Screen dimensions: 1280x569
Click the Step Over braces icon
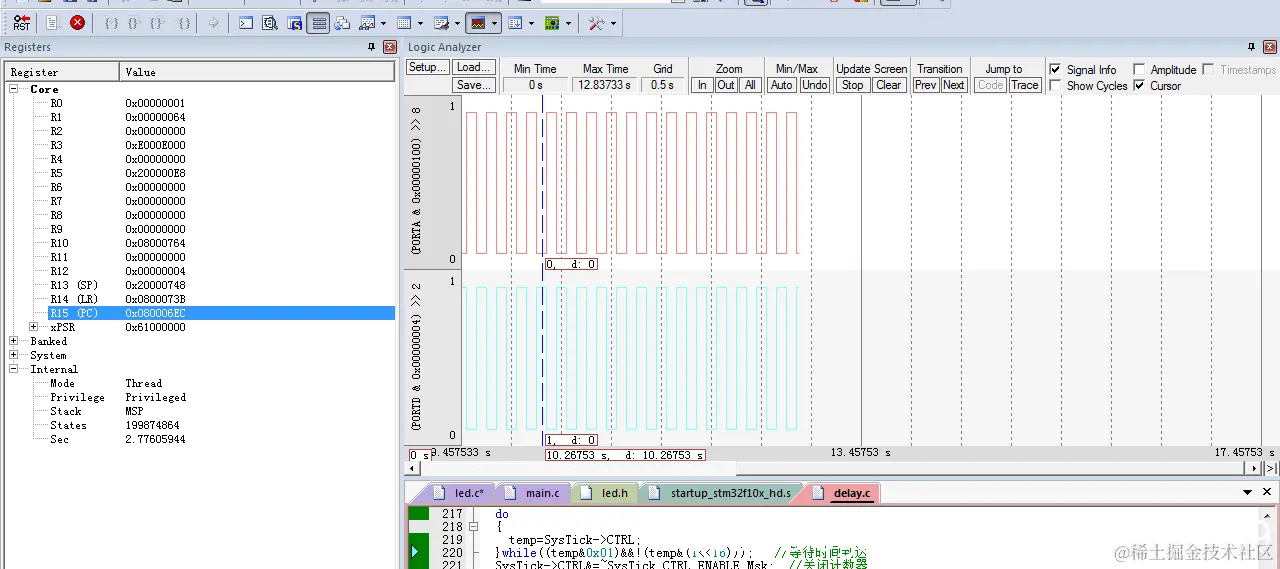(x=135, y=23)
